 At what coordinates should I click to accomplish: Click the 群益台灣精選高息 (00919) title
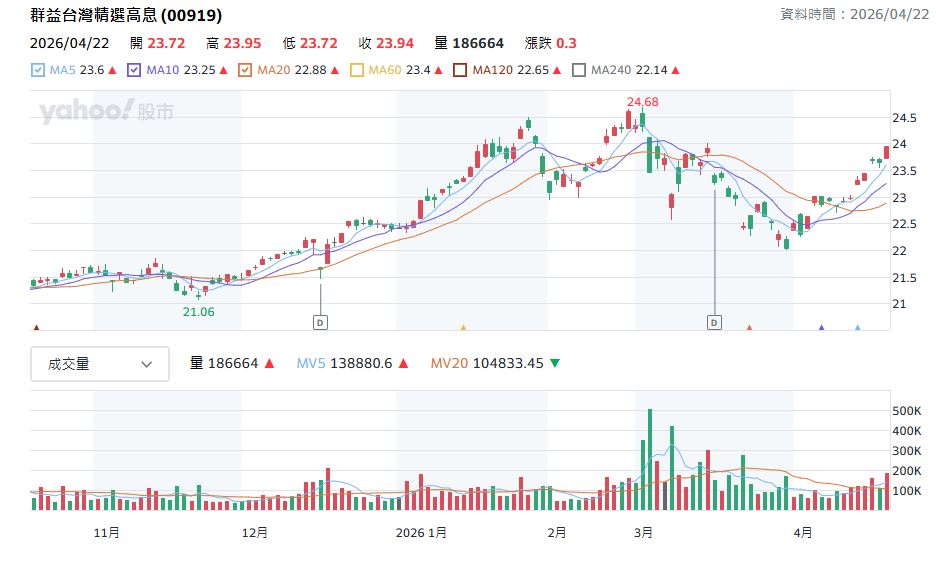[x=126, y=15]
